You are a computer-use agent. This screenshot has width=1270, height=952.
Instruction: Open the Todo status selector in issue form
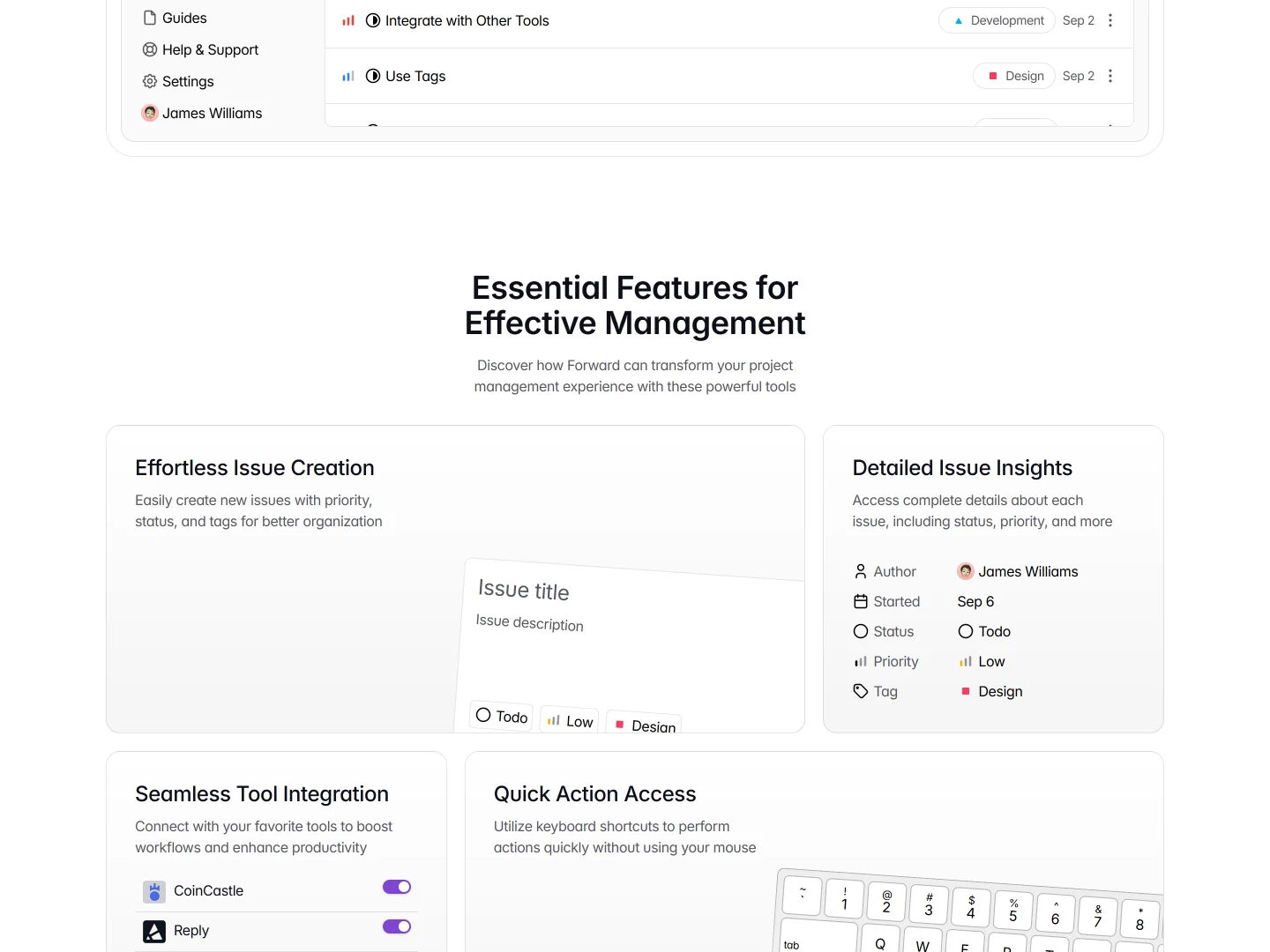coord(502,716)
